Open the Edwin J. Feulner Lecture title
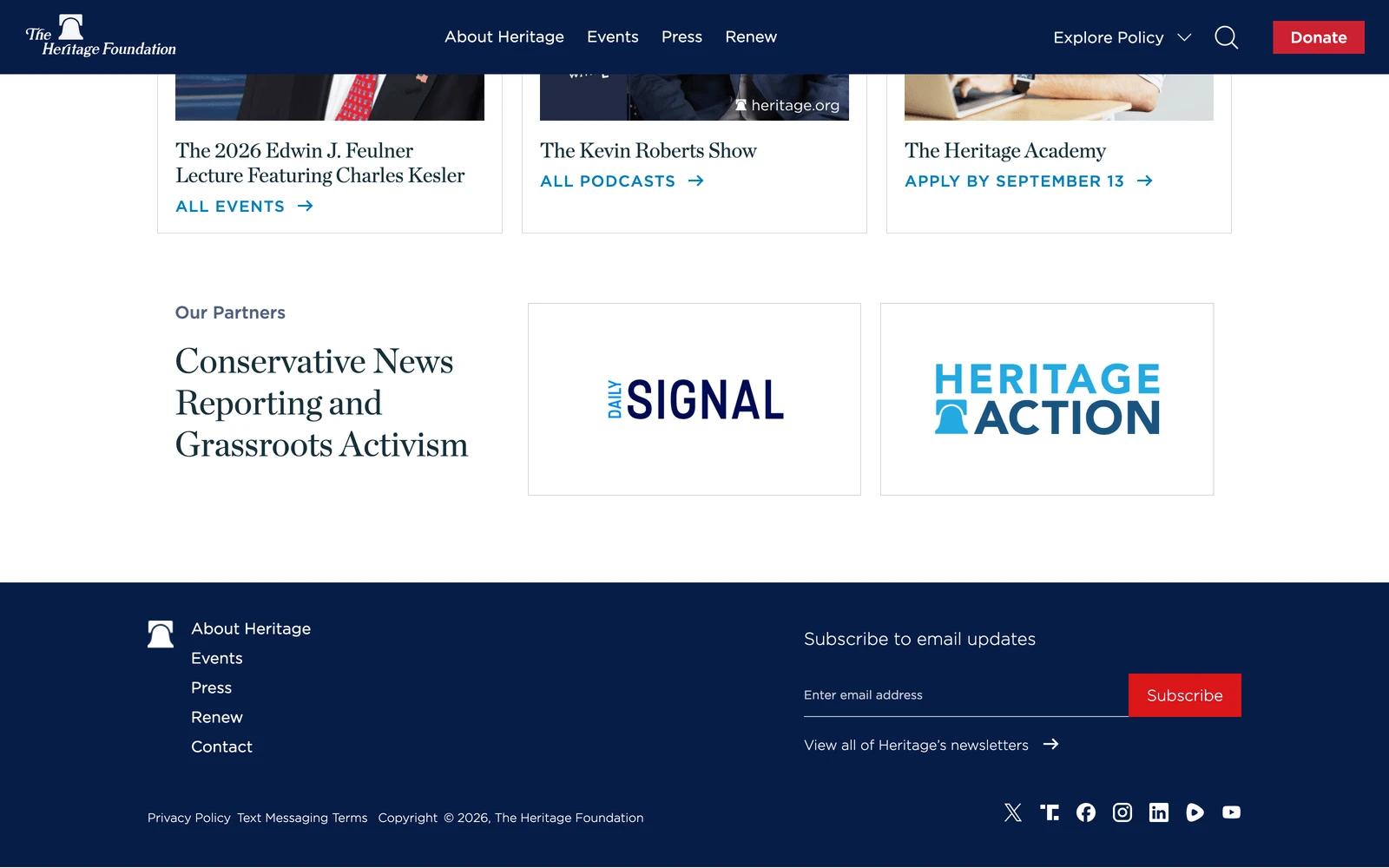This screenshot has width=1389, height=868. click(320, 163)
